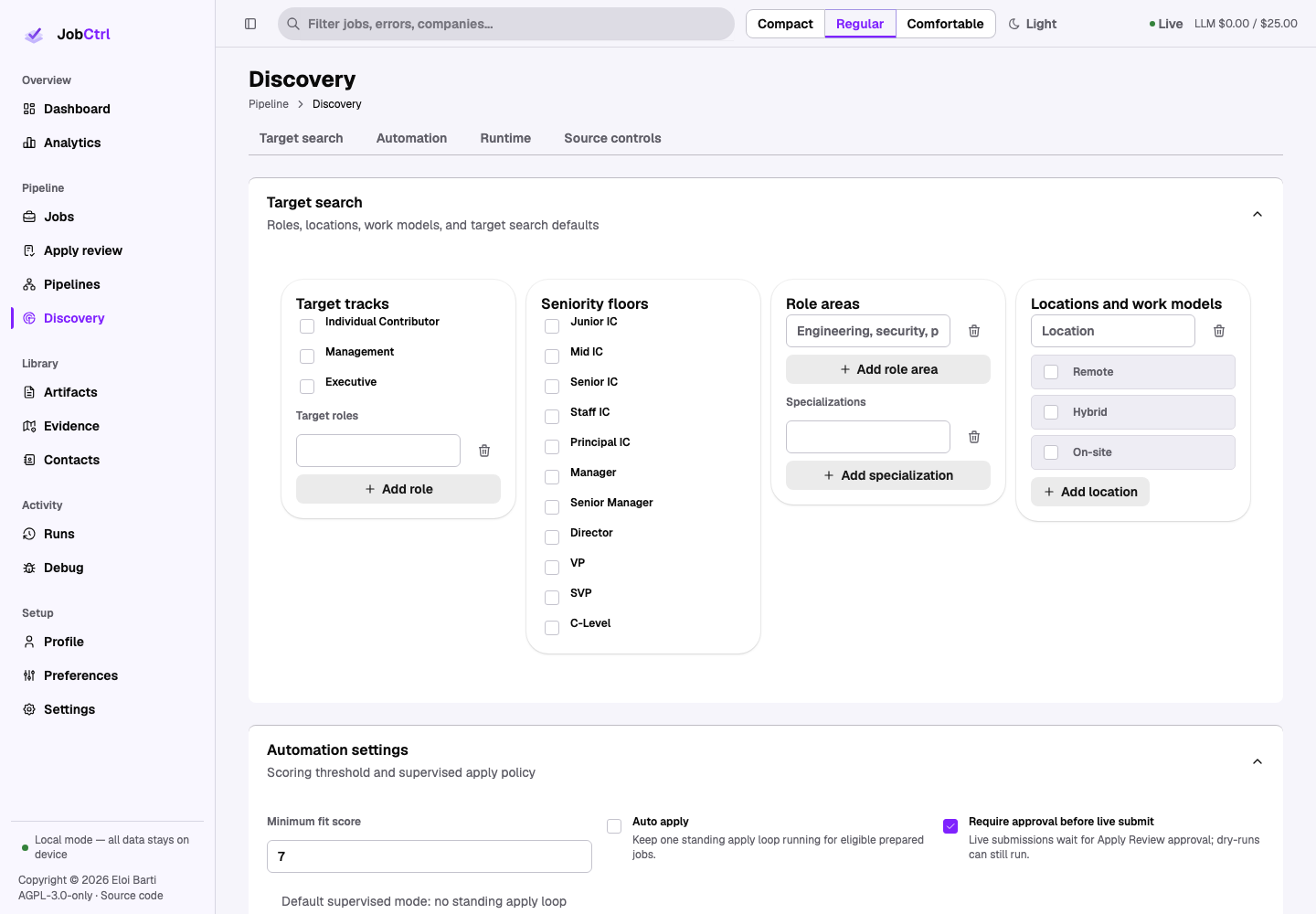Open the Automation tab
The height and width of the screenshot is (914, 1316).
pos(412,138)
